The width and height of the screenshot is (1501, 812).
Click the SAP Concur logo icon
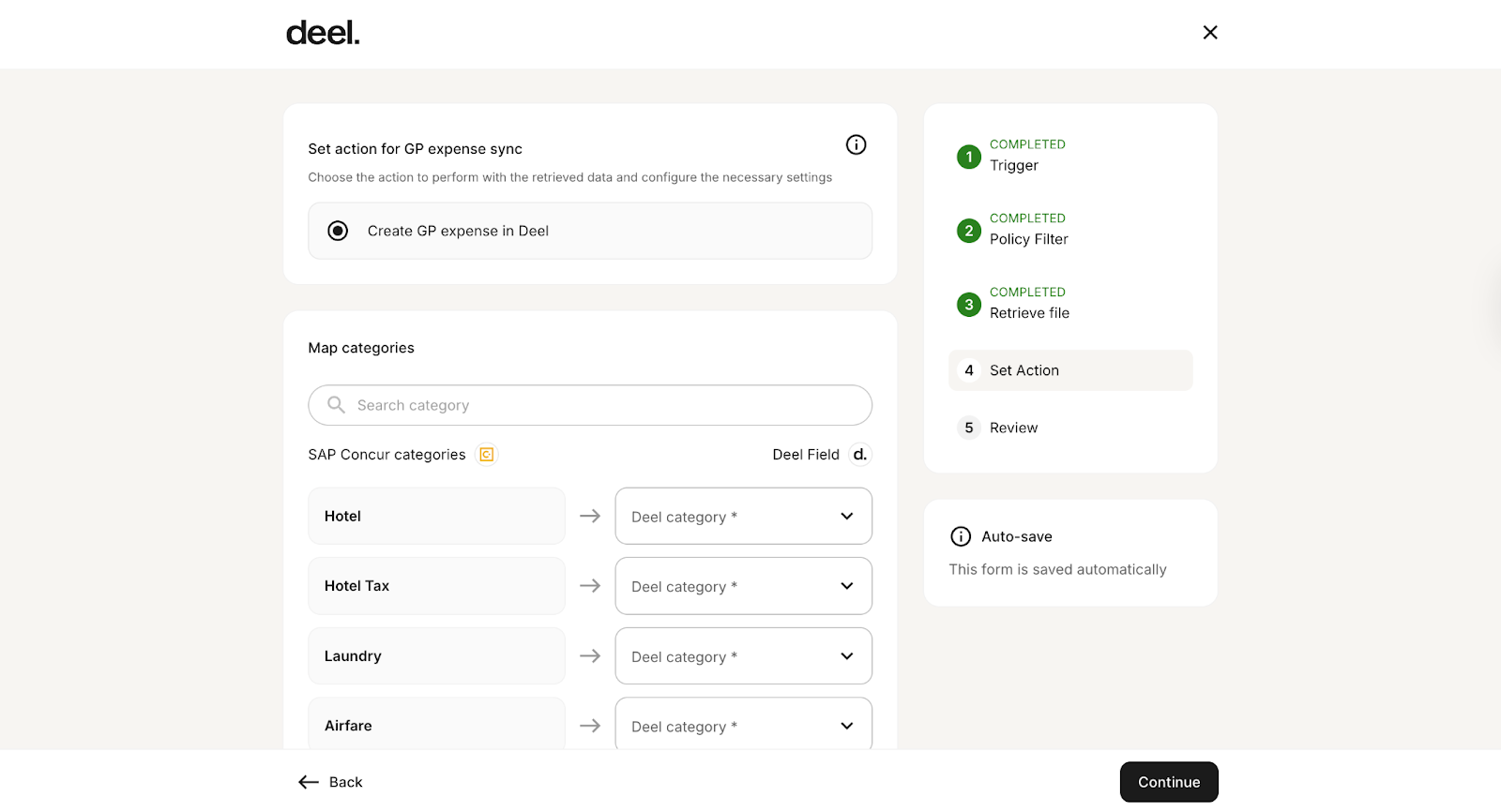(x=486, y=455)
